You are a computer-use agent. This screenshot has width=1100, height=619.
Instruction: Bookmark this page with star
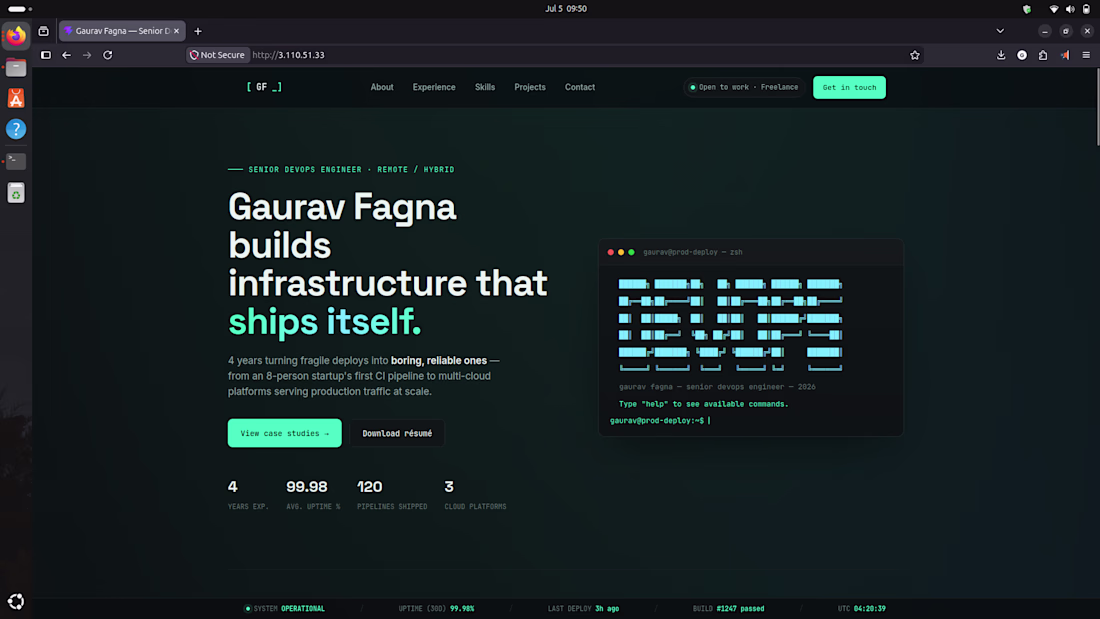point(915,55)
